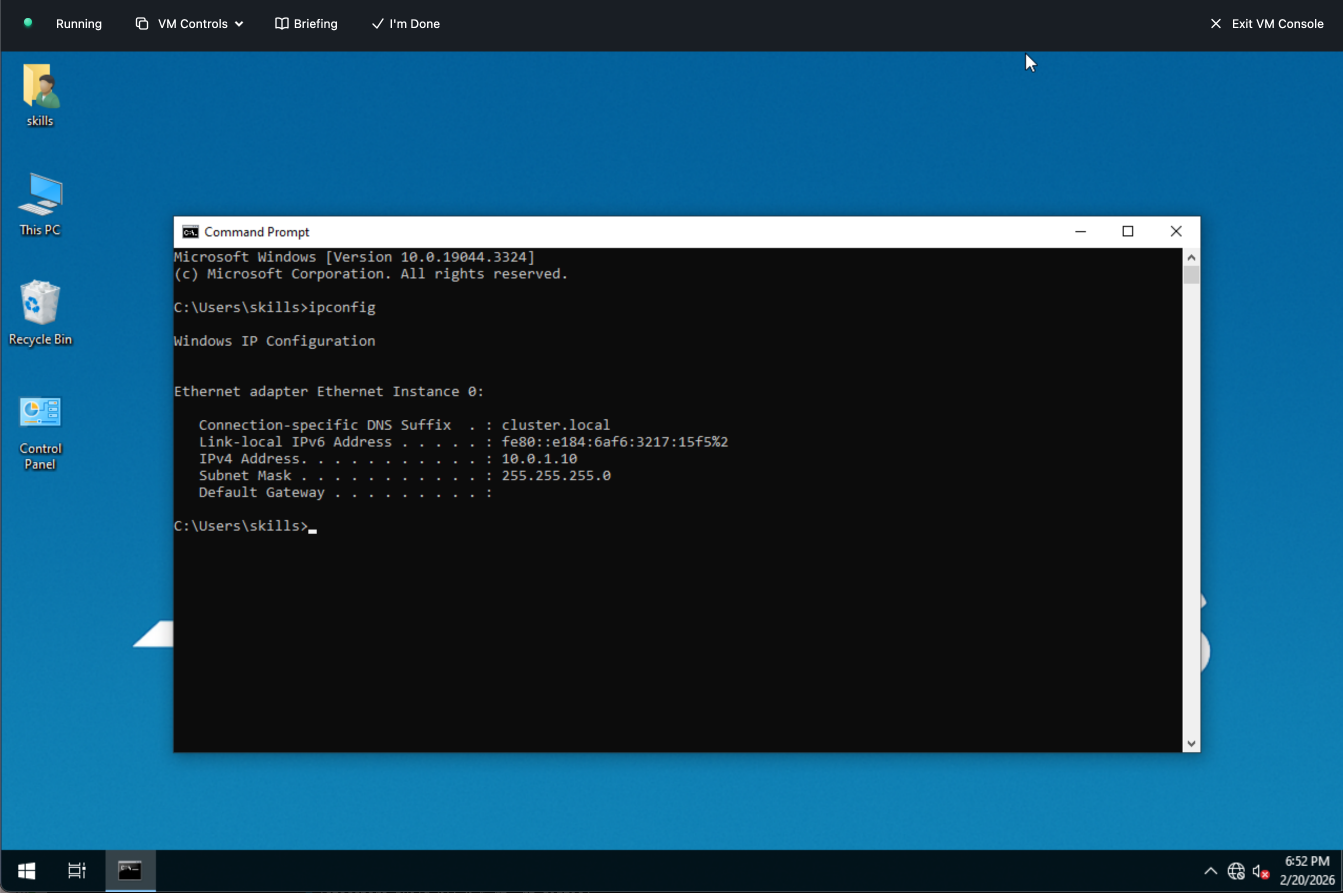Click the typed ipconfig command line
The width and height of the screenshot is (1343, 893).
[275, 308]
